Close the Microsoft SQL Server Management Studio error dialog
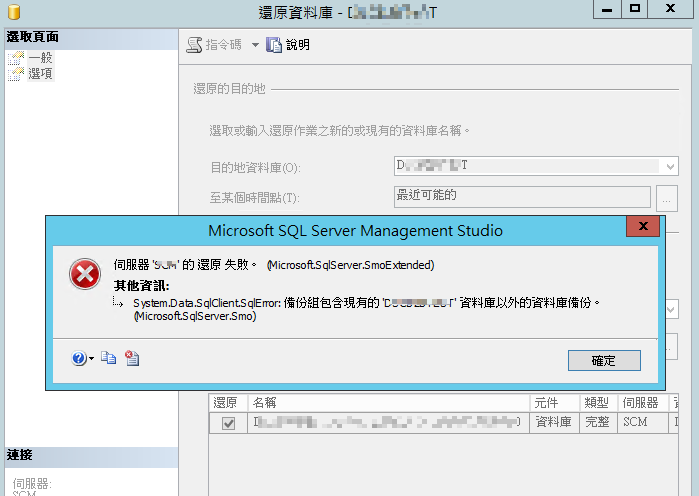699x496 pixels. click(x=643, y=226)
